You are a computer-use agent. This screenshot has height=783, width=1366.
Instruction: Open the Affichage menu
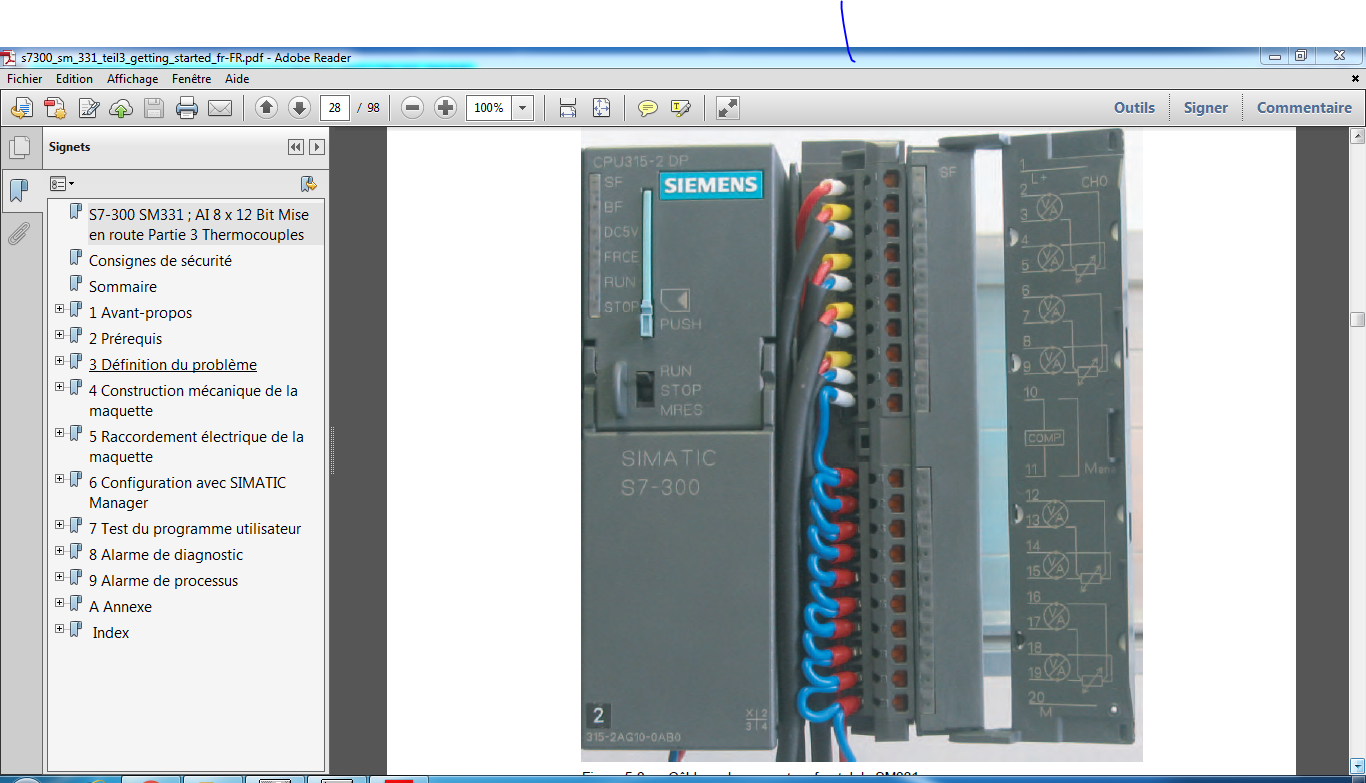point(132,79)
